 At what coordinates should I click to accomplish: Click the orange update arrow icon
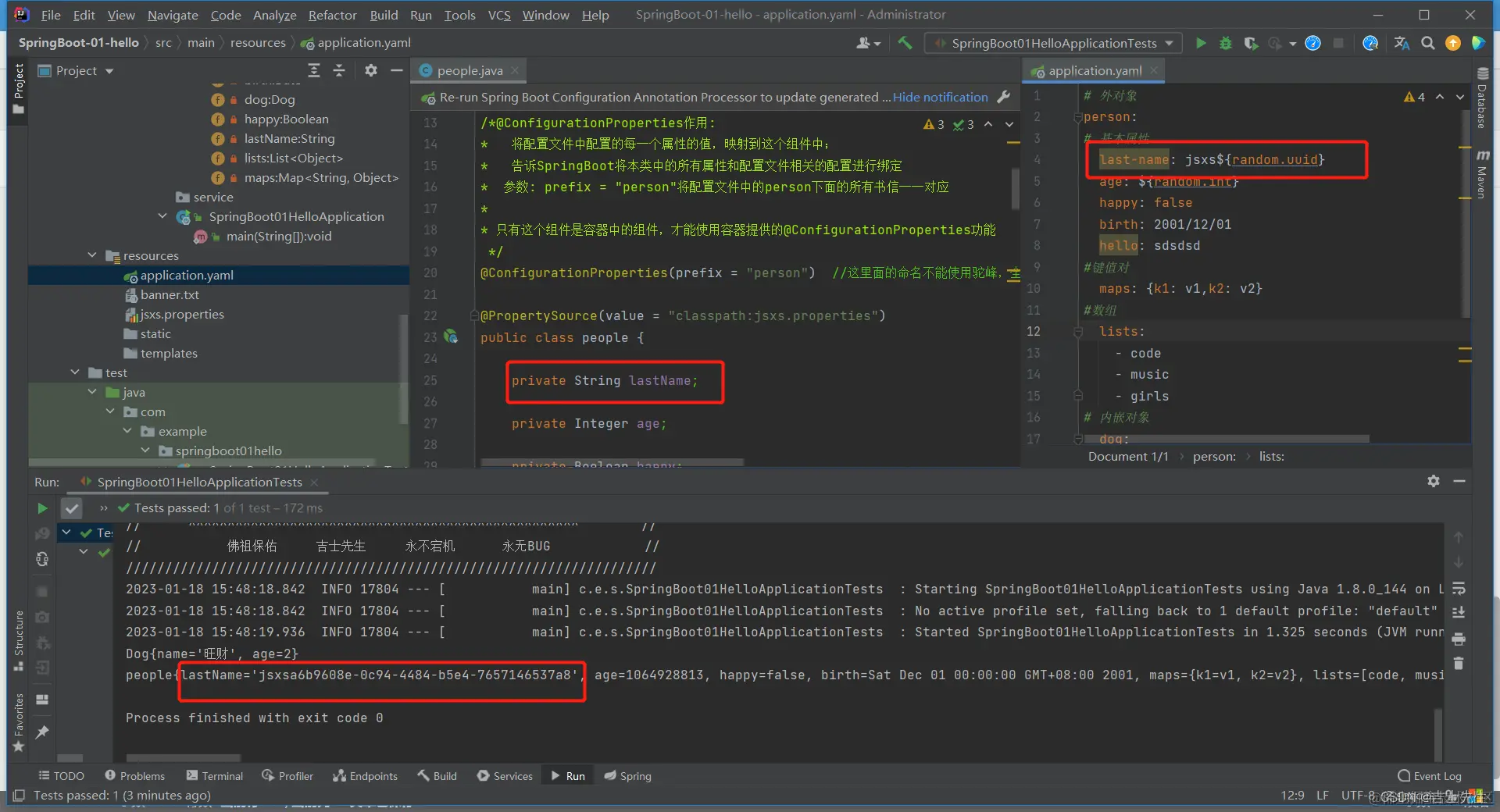(1453, 43)
